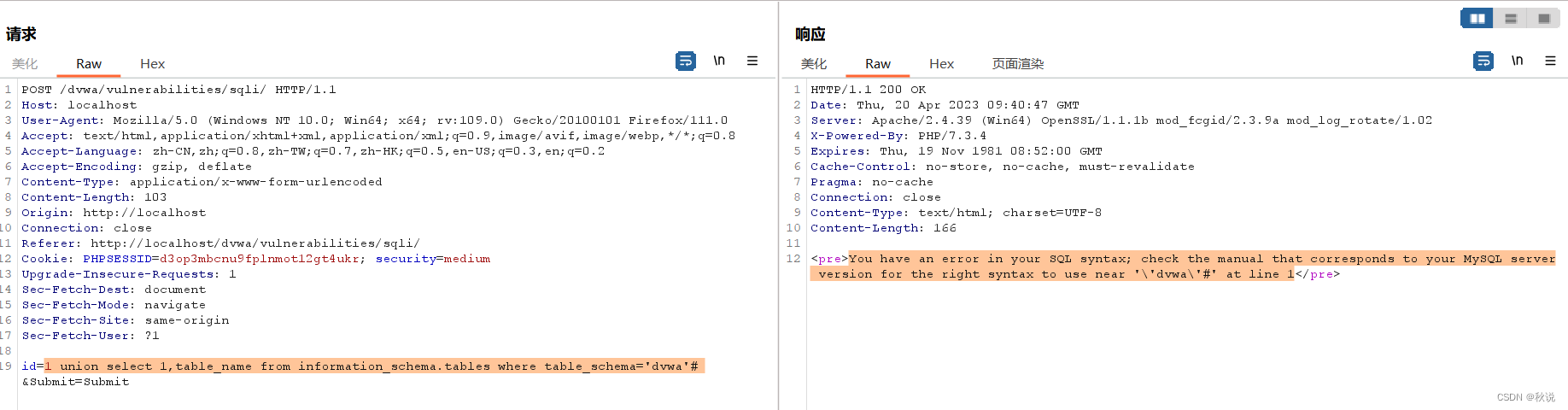The width and height of the screenshot is (1568, 410).
Task: Click the Referer header line
Action: [x=220, y=243]
